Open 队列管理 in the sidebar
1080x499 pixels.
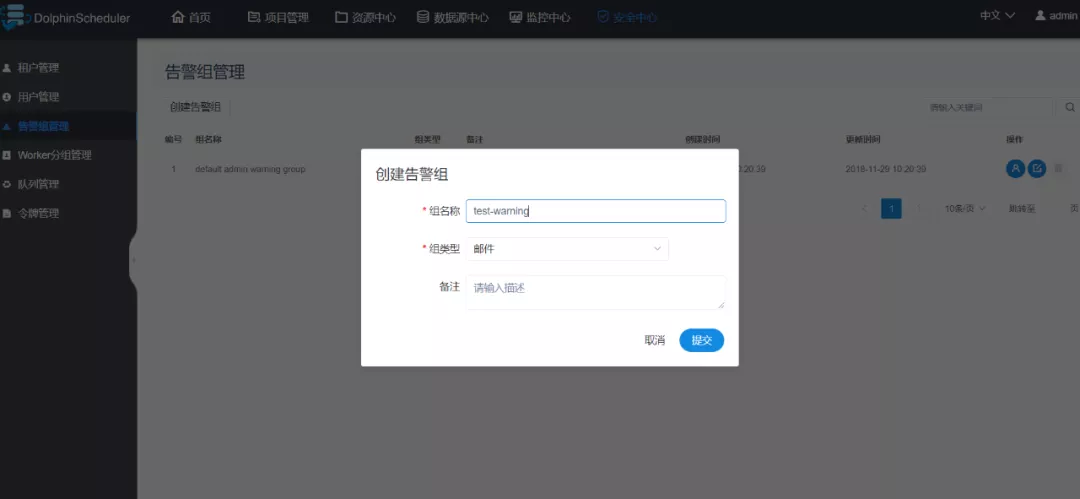coord(38,184)
